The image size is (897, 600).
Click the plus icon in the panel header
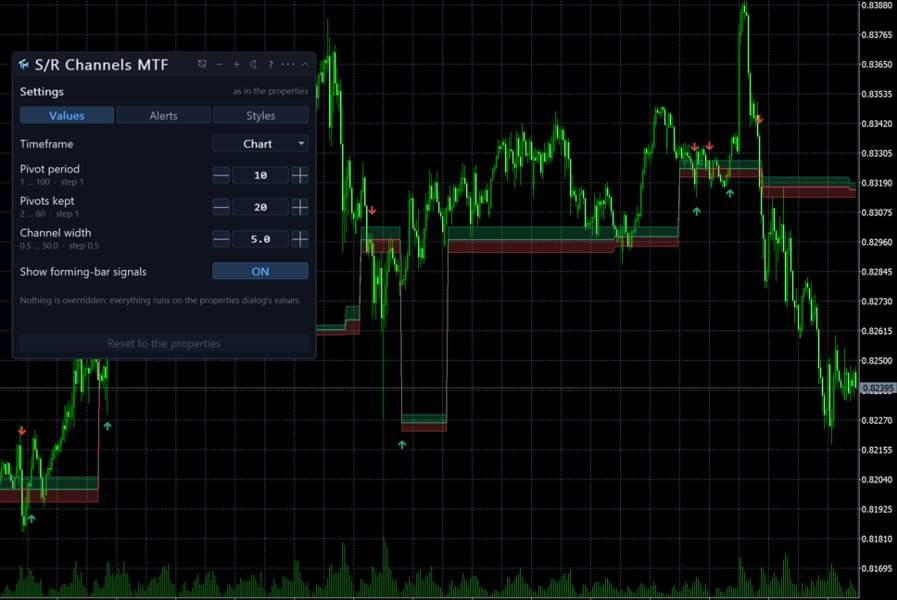coord(236,65)
